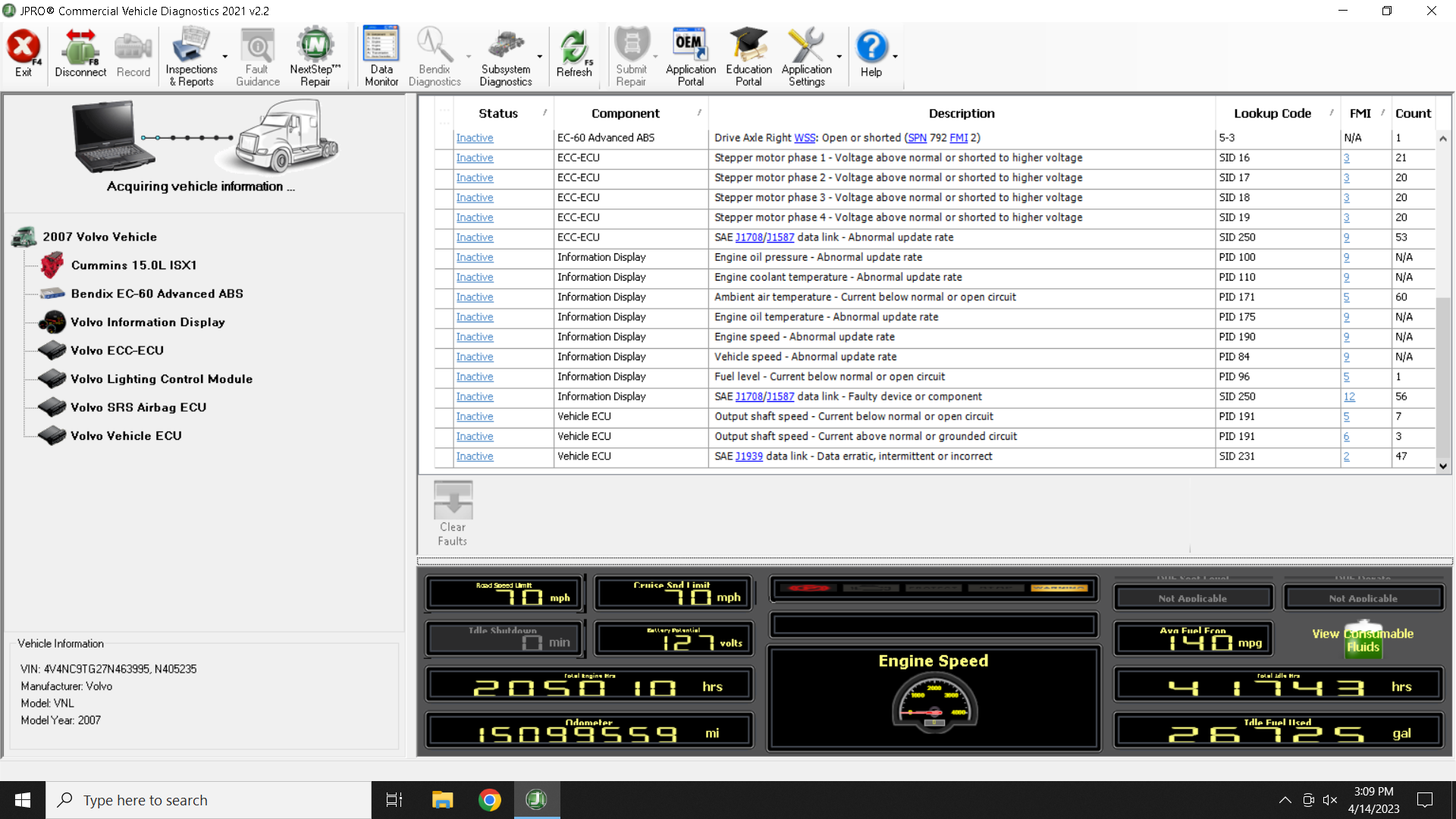
Task: Open Subsystem Diagnostics
Action: tap(506, 56)
